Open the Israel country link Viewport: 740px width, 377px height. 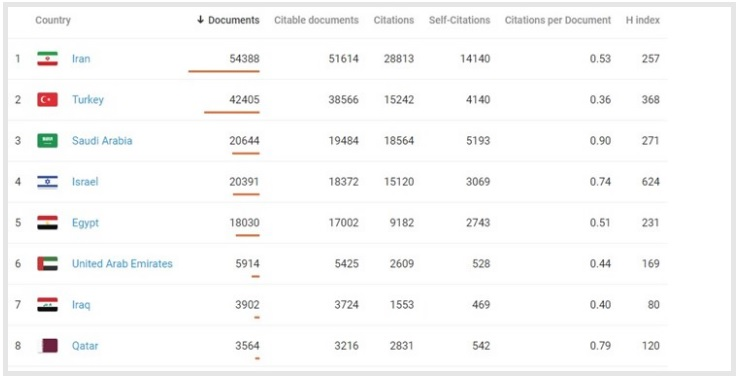[85, 182]
